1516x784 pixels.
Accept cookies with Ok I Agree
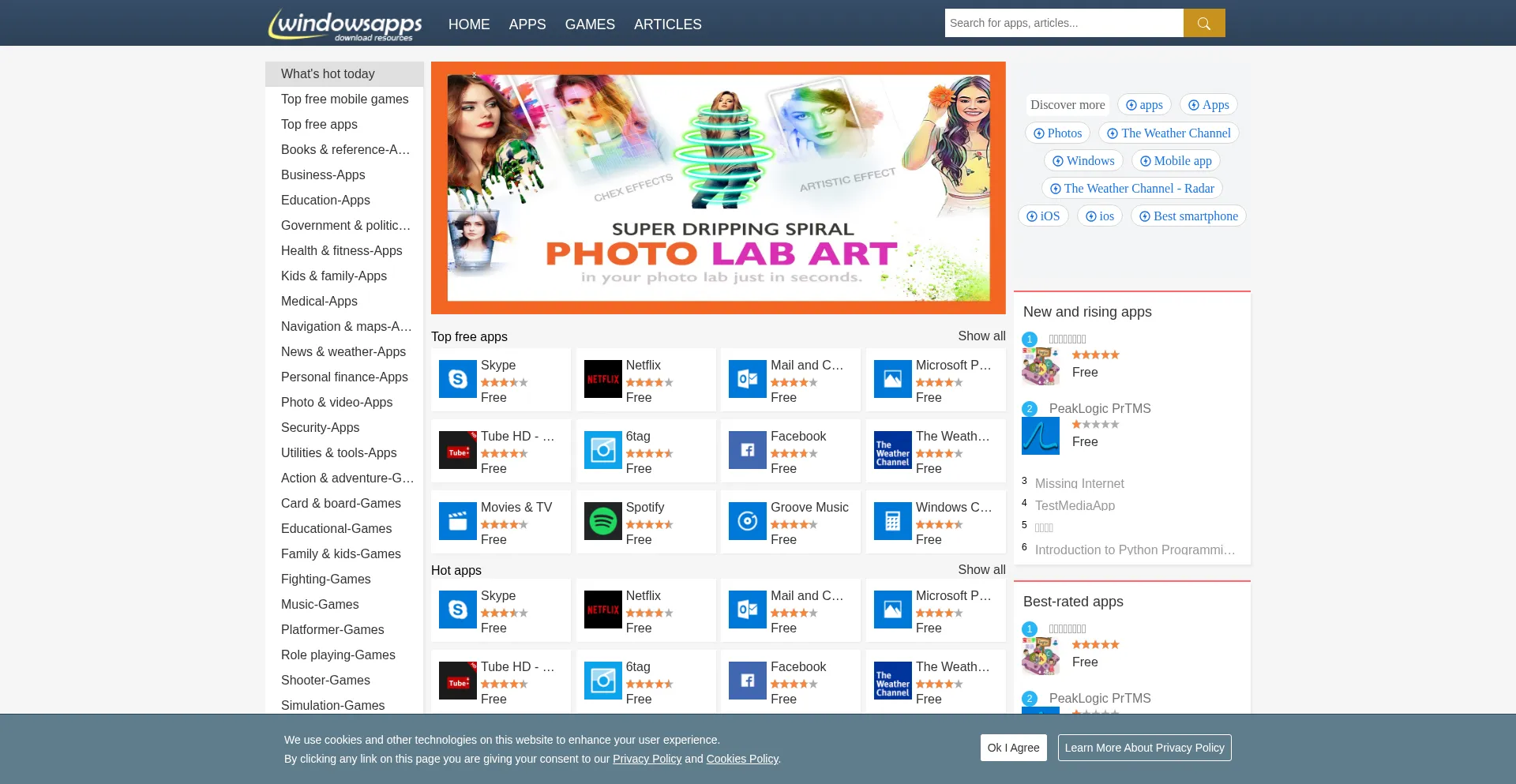click(1013, 748)
